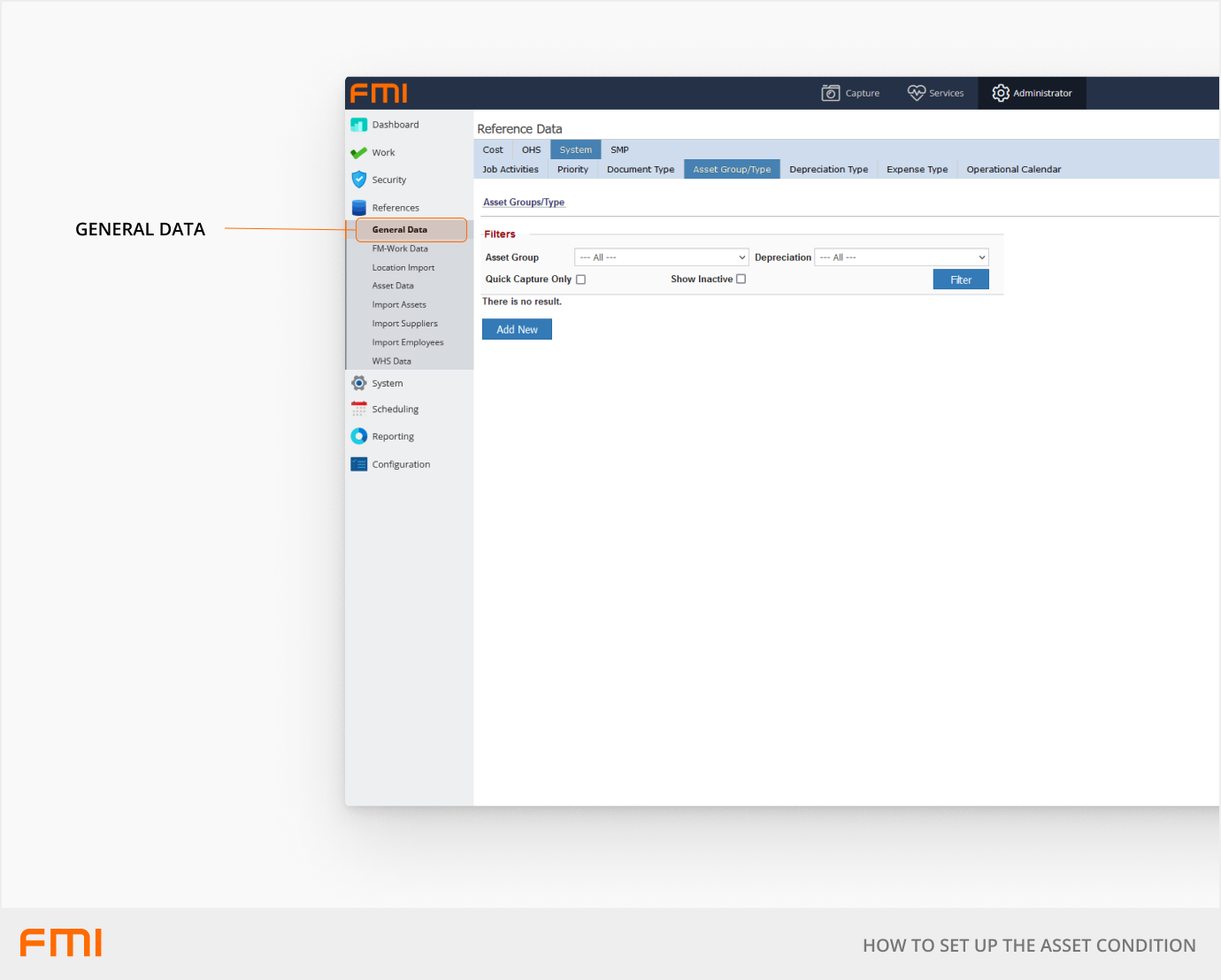Viewport: 1221px width, 980px height.
Task: Open the Administrator menu
Action: point(1032,93)
